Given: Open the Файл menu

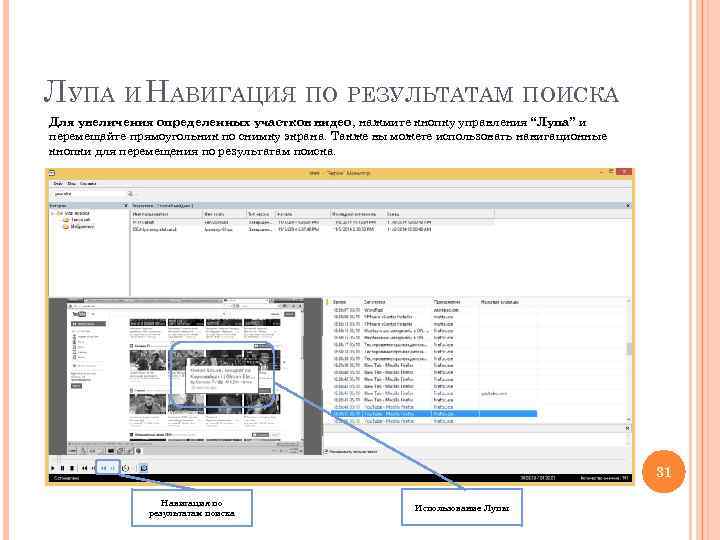Looking at the screenshot, I should (x=58, y=184).
